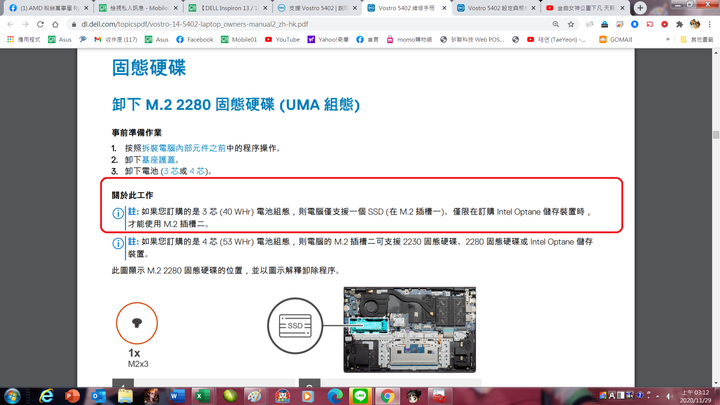Open the momo購物網 bookmark
Viewport: 720px width, 405px height.
[409, 39]
